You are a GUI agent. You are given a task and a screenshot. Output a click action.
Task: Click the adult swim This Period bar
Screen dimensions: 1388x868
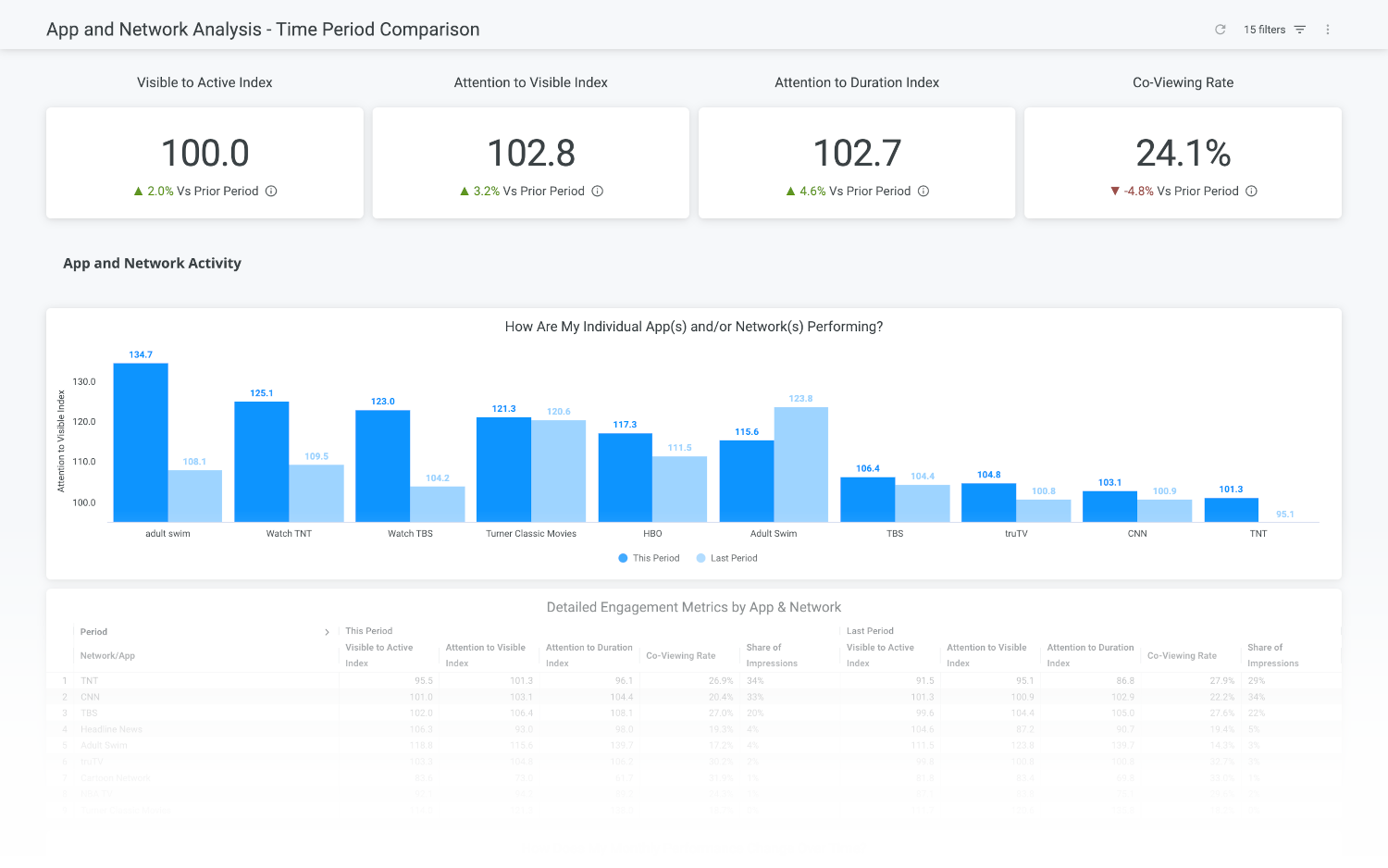[x=141, y=442]
